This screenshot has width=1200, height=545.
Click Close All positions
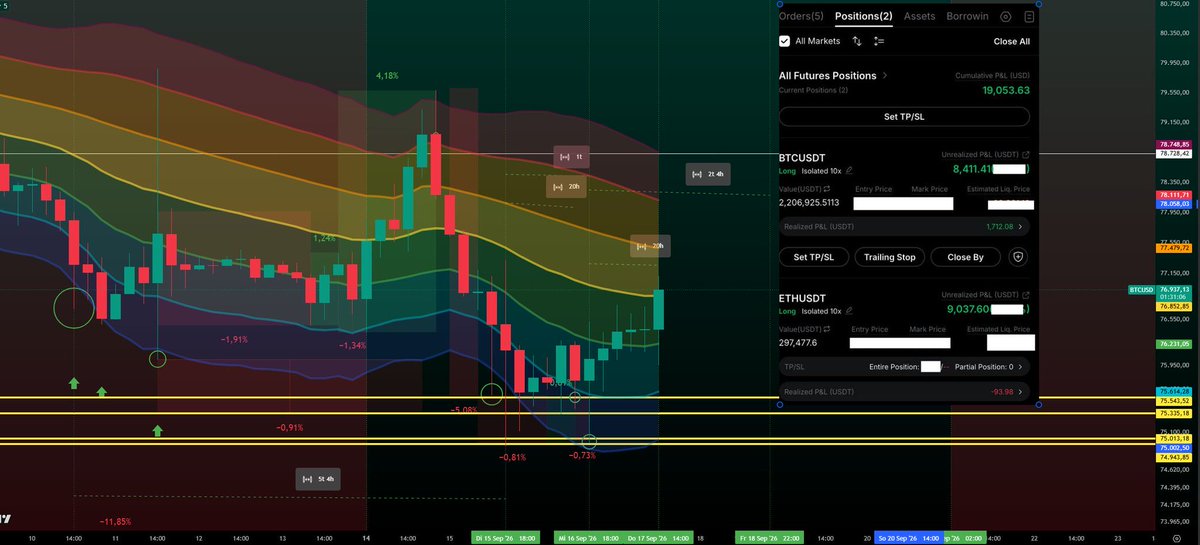1011,42
